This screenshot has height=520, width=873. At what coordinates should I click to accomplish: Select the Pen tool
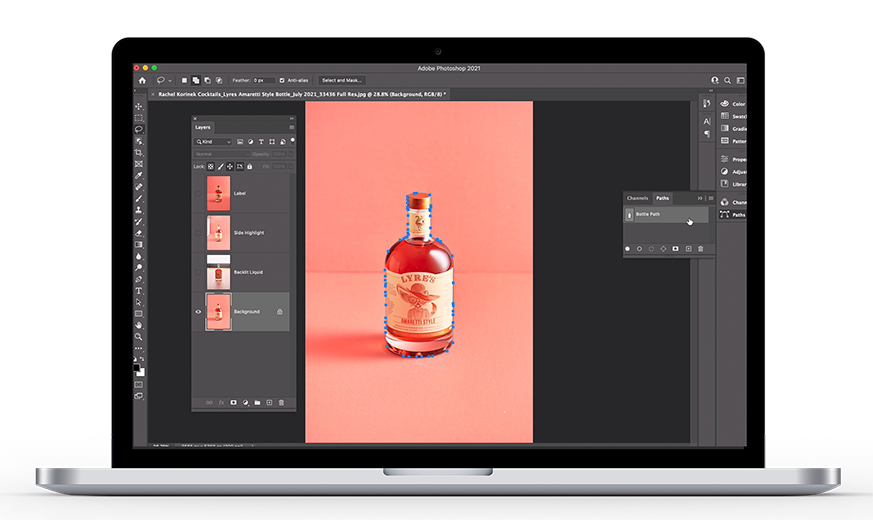(139, 279)
